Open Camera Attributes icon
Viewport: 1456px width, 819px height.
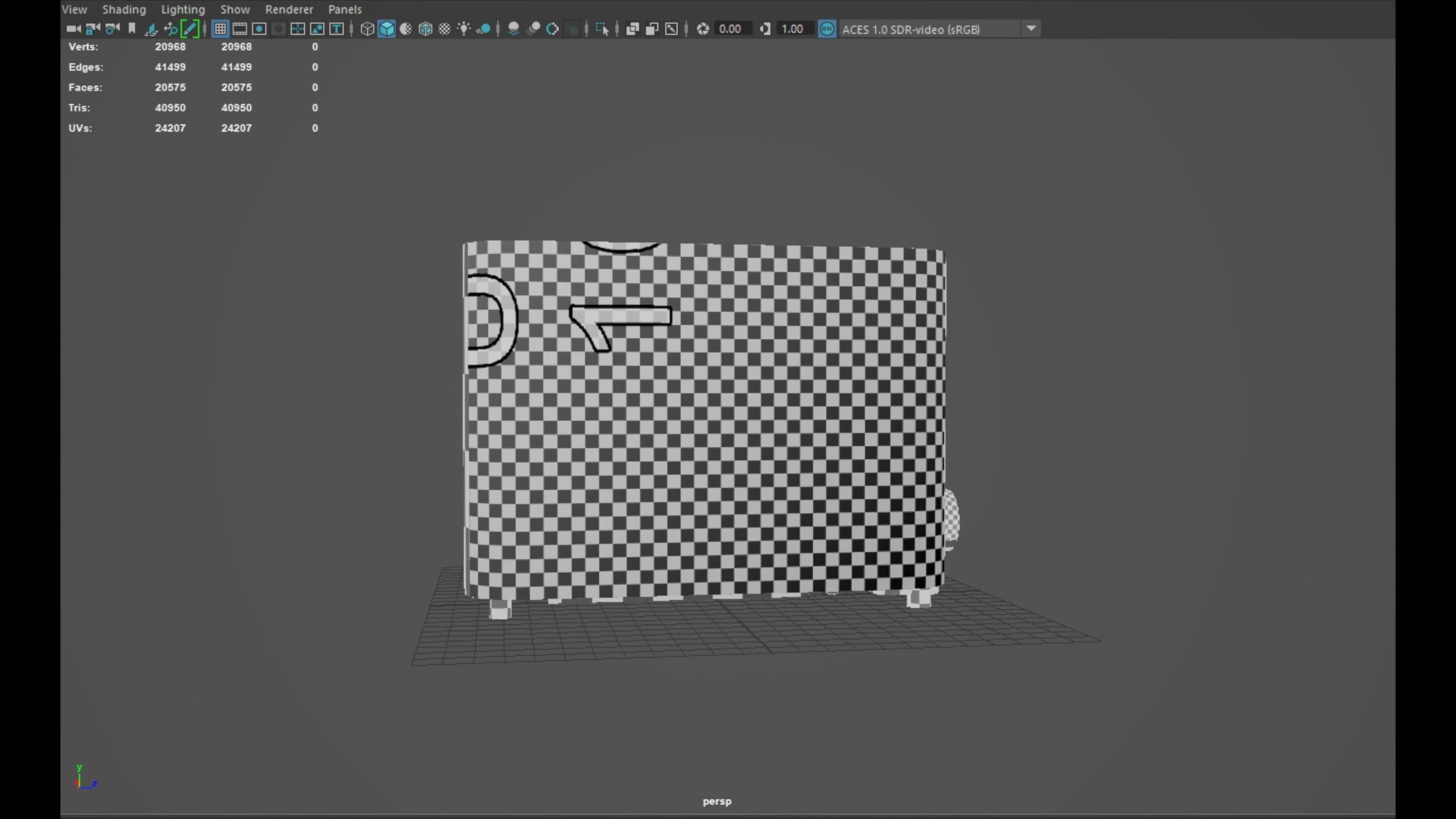click(112, 28)
